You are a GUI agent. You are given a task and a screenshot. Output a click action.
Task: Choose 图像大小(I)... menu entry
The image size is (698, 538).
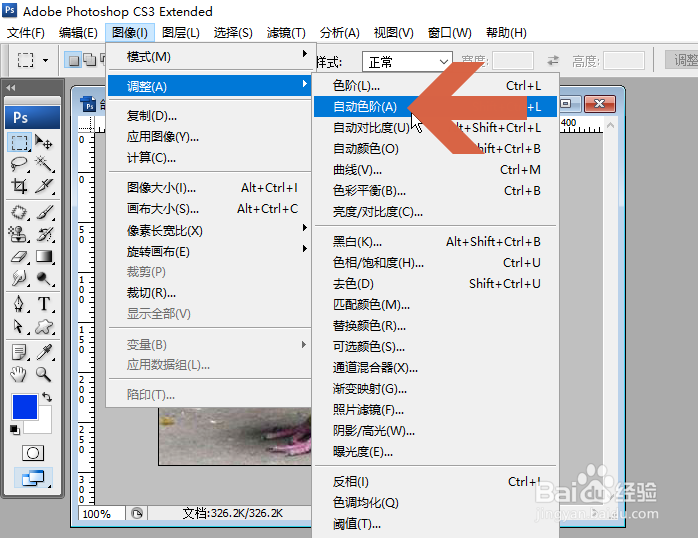[211, 188]
